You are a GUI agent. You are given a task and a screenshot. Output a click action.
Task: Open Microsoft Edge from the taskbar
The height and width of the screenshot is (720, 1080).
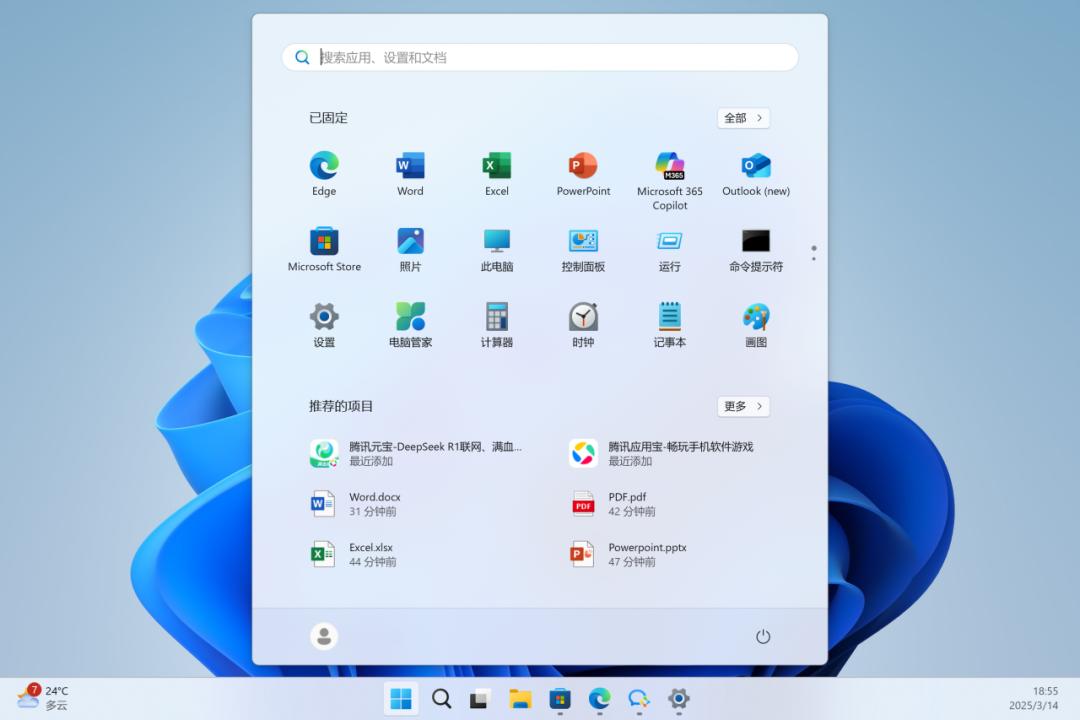pyautogui.click(x=599, y=699)
